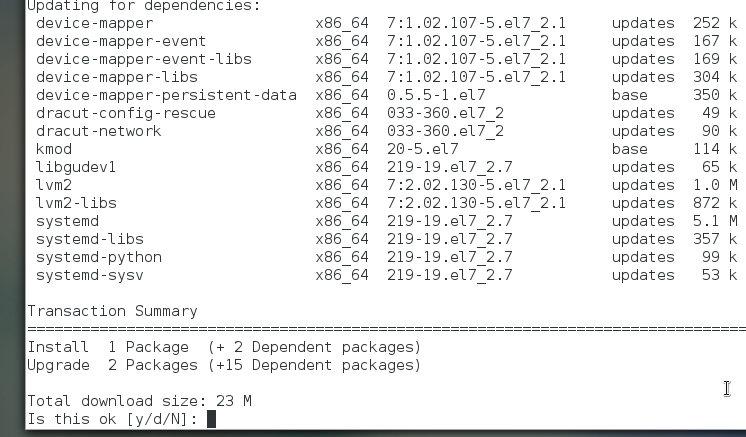Click the device-mapper-event package row
Image resolution: width=746 pixels, height=437 pixels.
tap(386, 41)
